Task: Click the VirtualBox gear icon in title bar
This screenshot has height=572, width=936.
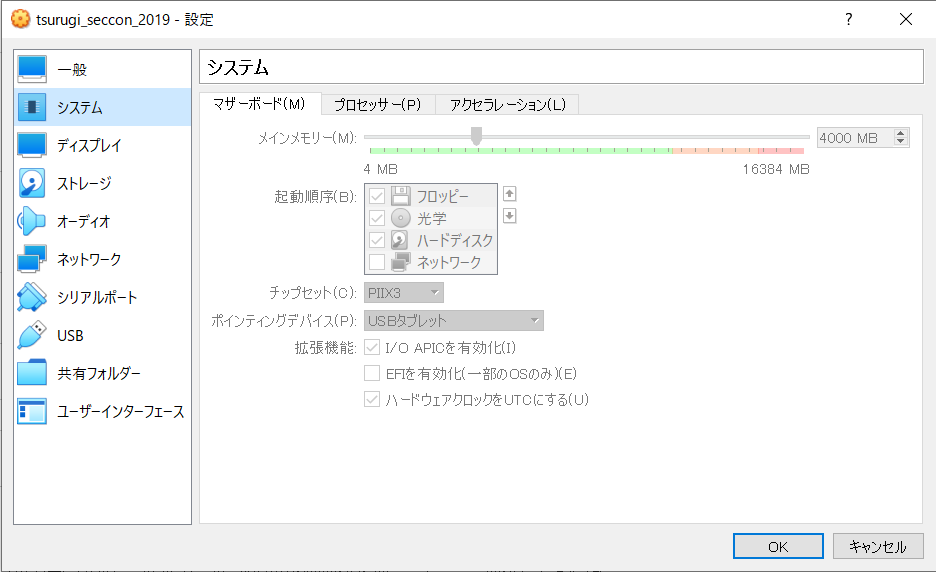Action: pyautogui.click(x=20, y=19)
